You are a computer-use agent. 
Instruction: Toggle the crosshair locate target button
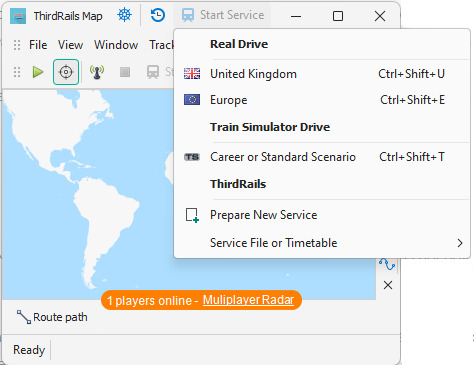pos(66,72)
